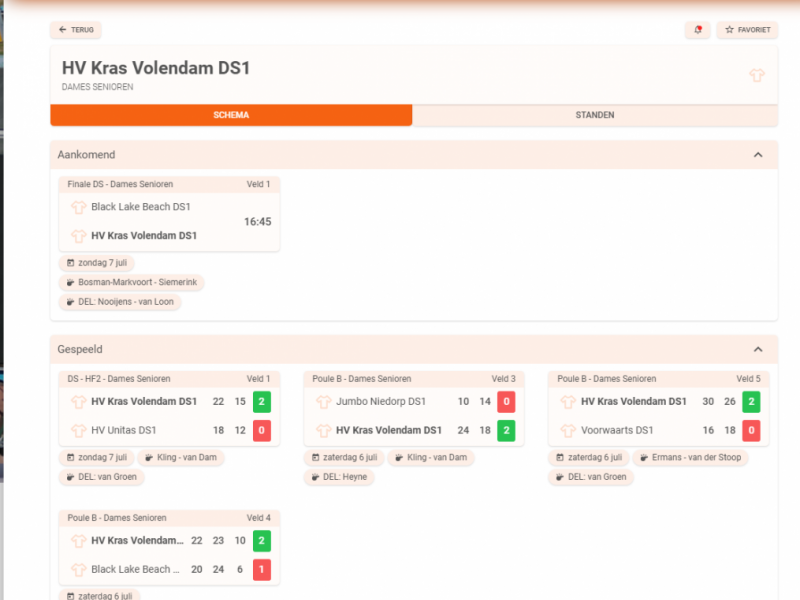The image size is (800, 600).
Task: Click the Veld 5 label
Action: coord(748,379)
